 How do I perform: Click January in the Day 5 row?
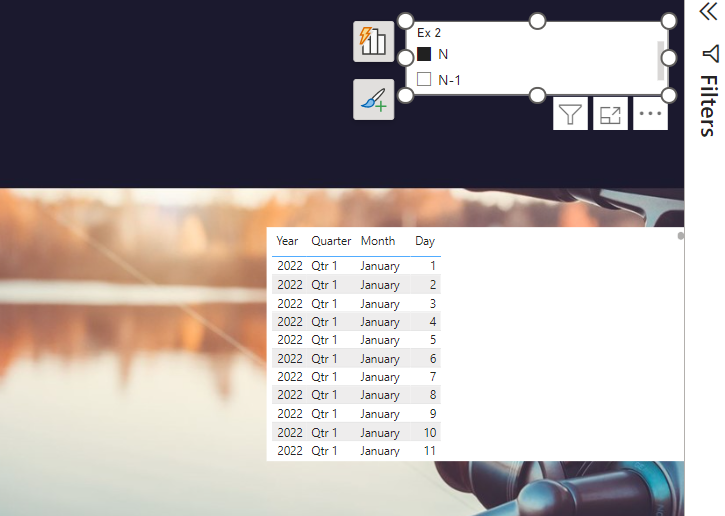(380, 340)
